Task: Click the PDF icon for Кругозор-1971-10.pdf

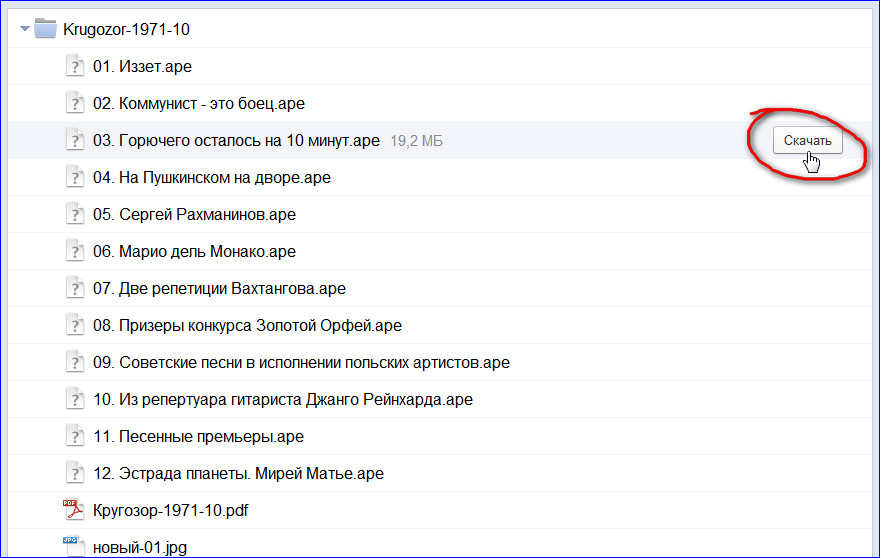Action: pos(75,510)
